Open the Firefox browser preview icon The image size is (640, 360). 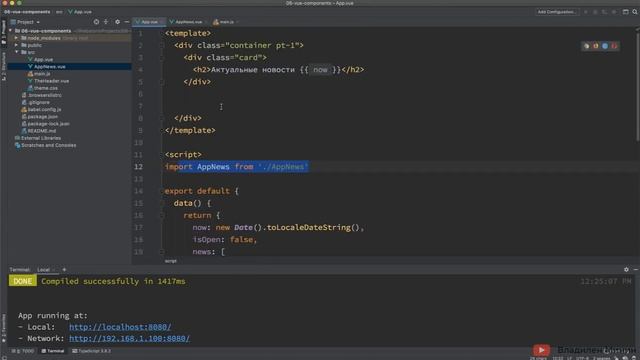596,46
